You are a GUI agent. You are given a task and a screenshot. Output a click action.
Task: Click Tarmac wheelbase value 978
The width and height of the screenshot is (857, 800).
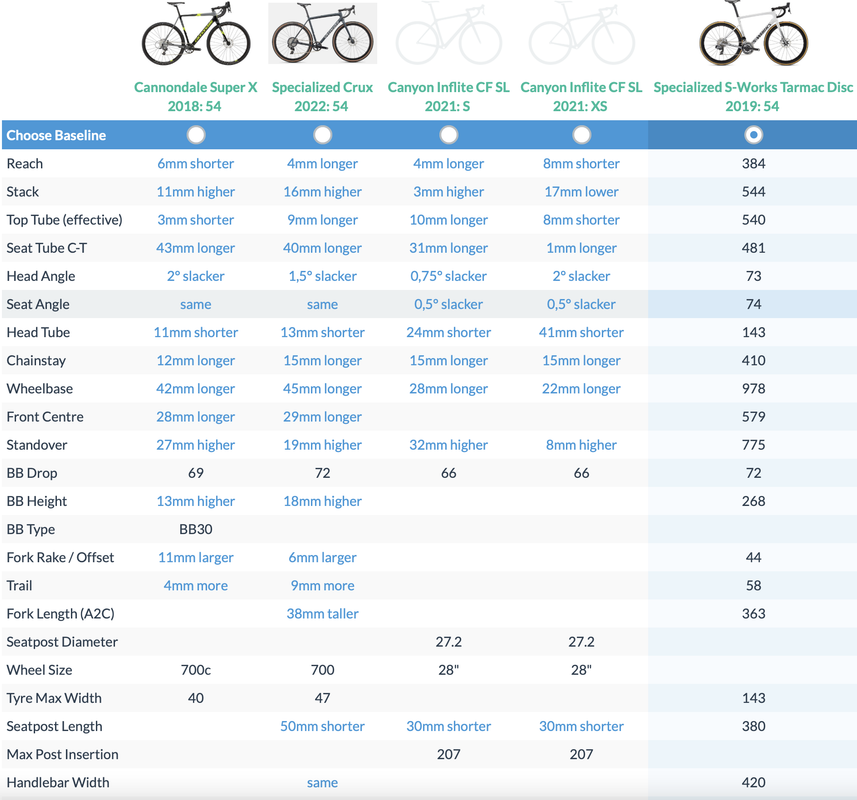(753, 389)
